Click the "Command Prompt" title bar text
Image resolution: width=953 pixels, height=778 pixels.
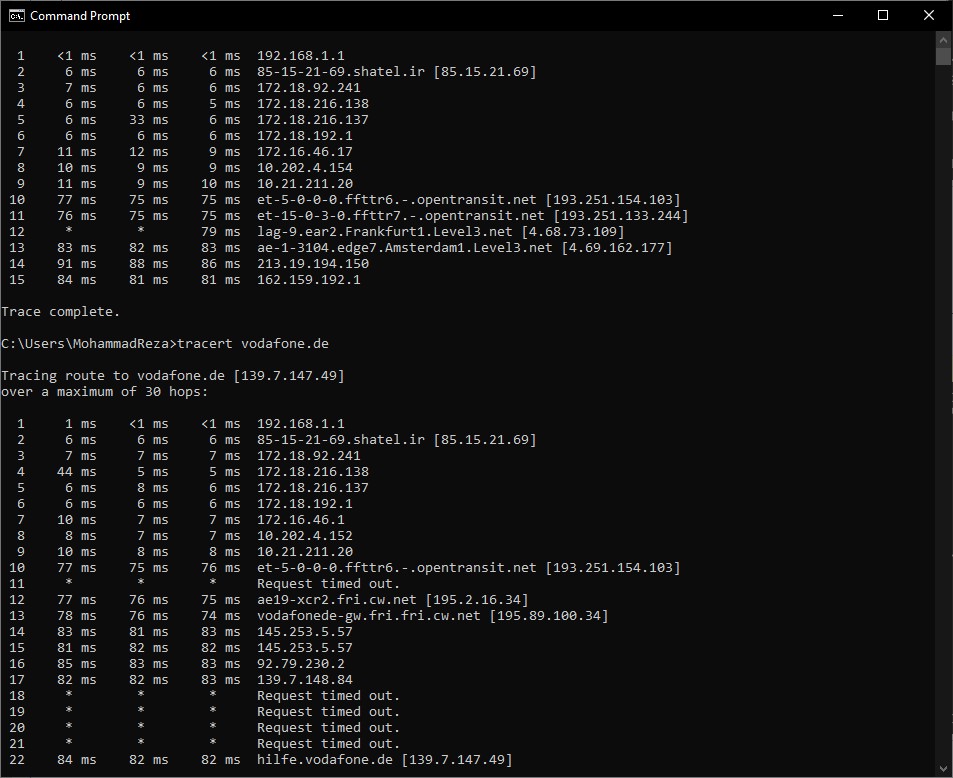80,16
